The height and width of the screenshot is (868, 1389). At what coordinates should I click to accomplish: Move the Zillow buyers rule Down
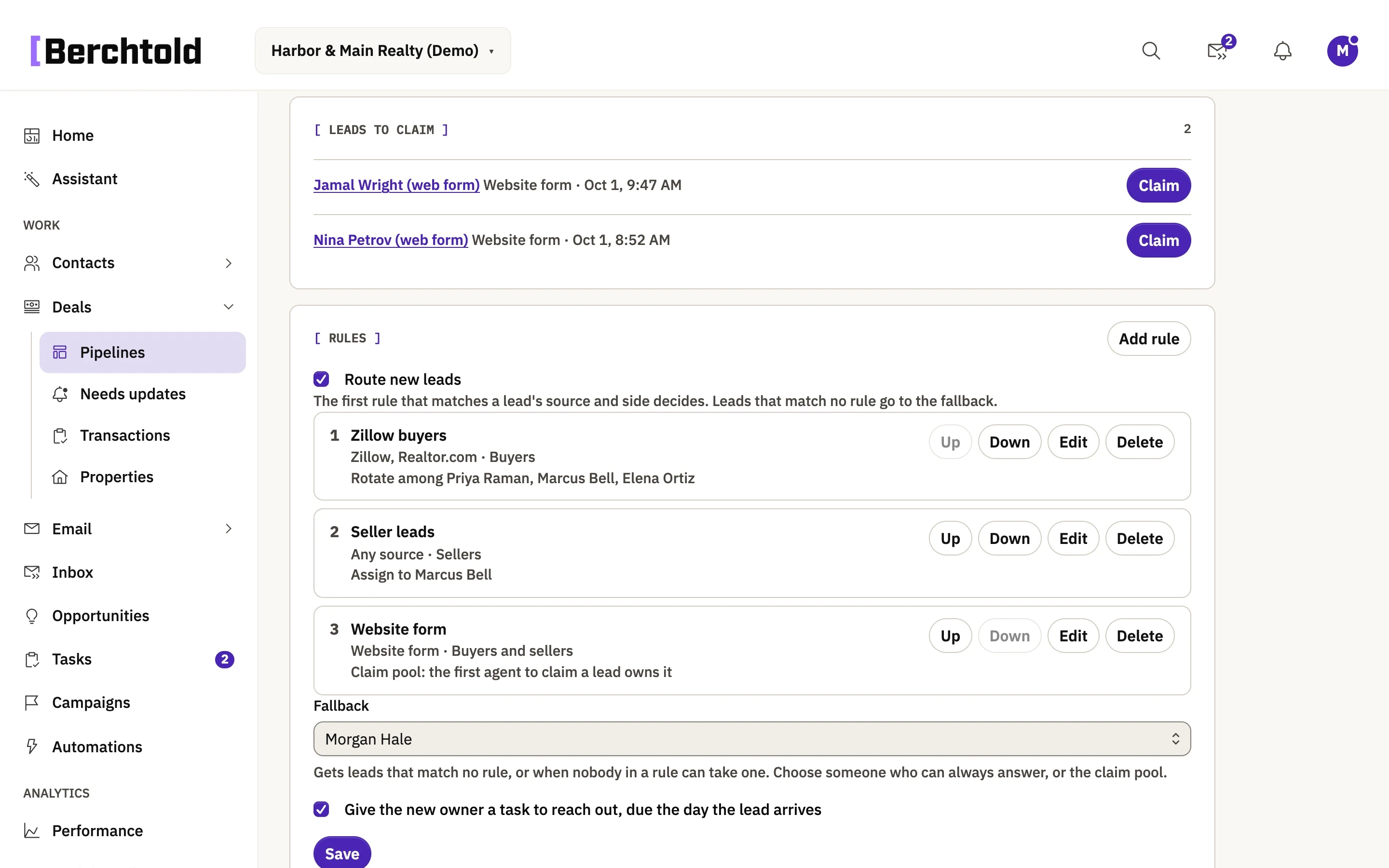1009,442
